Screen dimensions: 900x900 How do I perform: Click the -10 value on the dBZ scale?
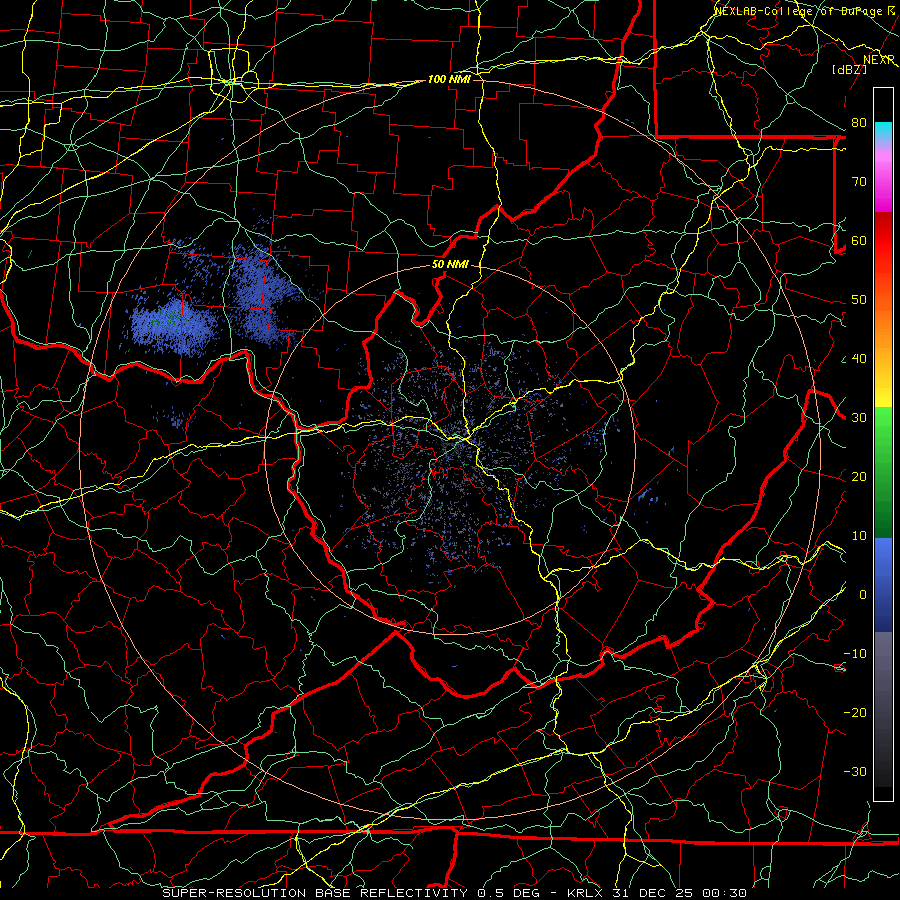(x=855, y=653)
